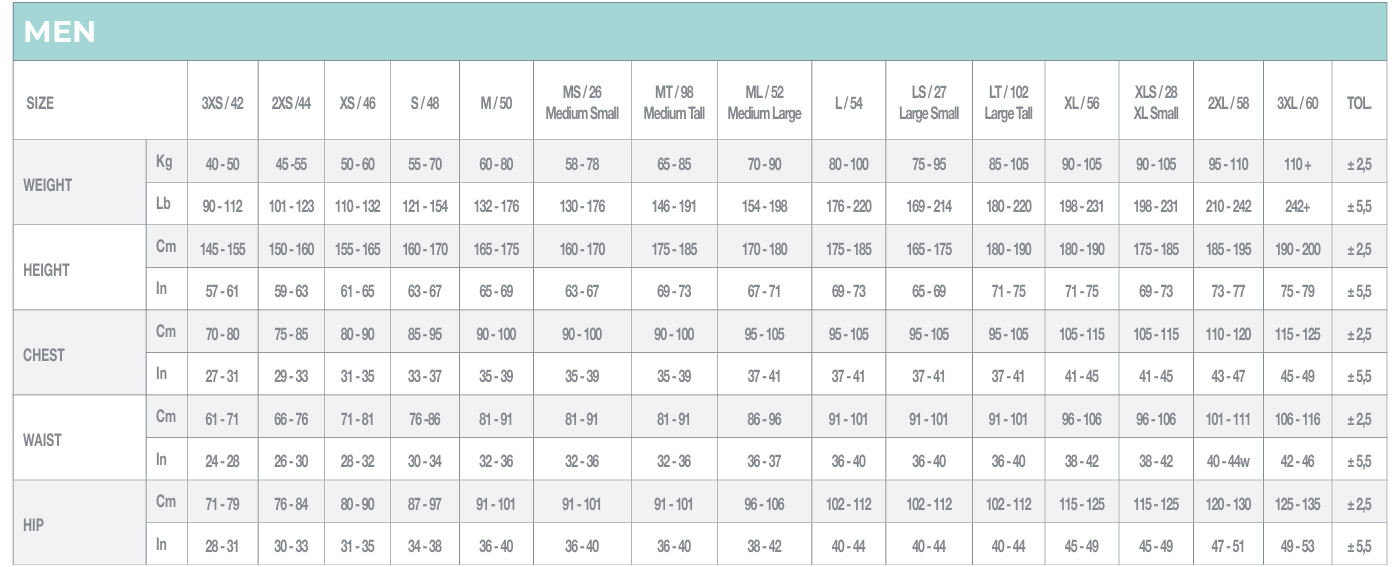Click the XLS / 28 XL Small header
This screenshot has width=1396, height=567.
[x=1156, y=103]
